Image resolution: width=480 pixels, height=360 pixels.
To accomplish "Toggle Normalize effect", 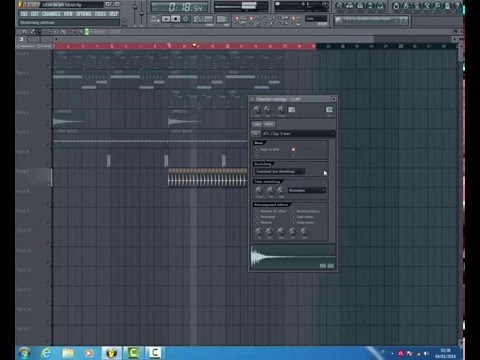I will point(266,217).
